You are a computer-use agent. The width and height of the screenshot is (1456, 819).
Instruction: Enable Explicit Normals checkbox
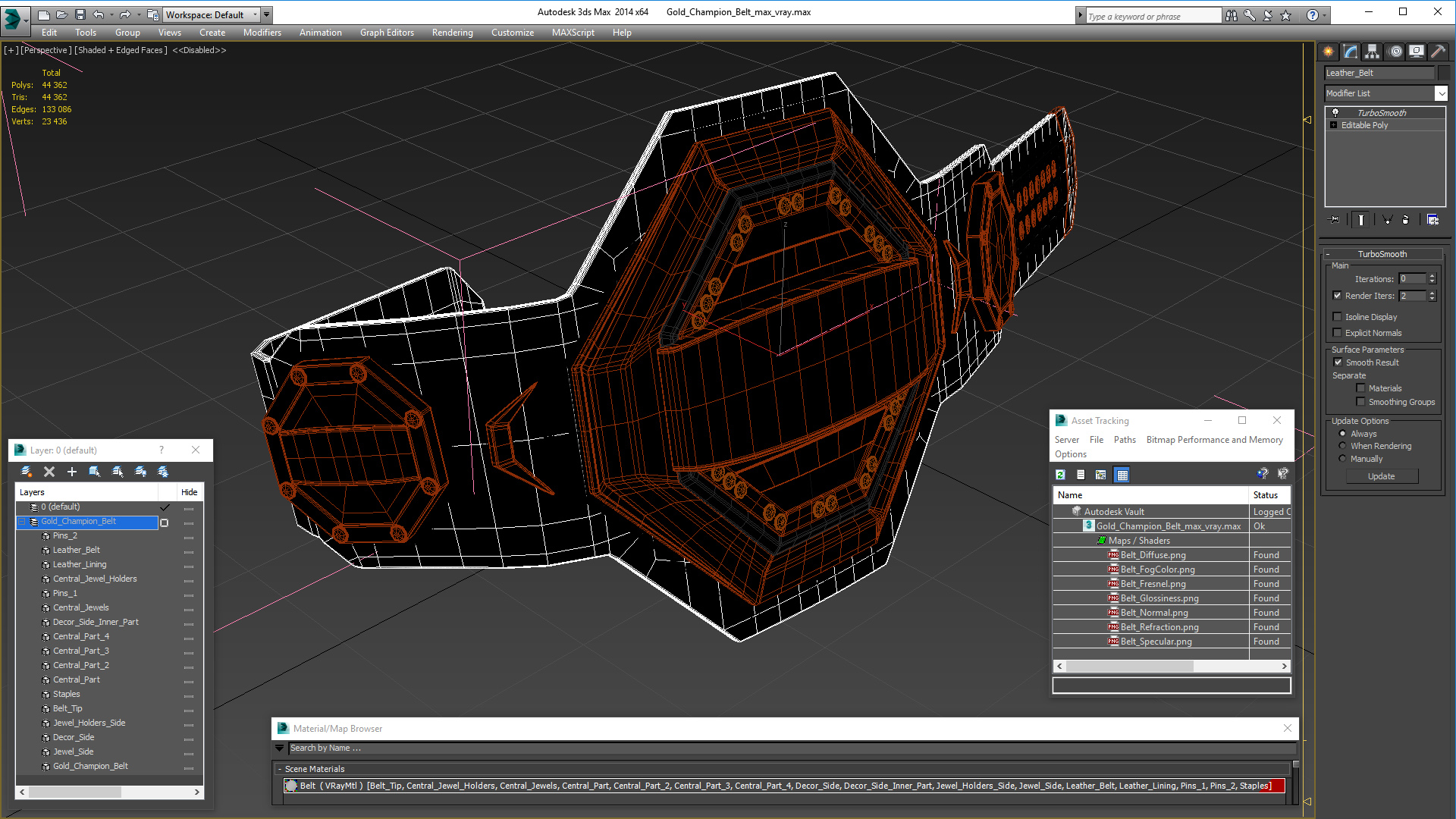click(x=1337, y=333)
